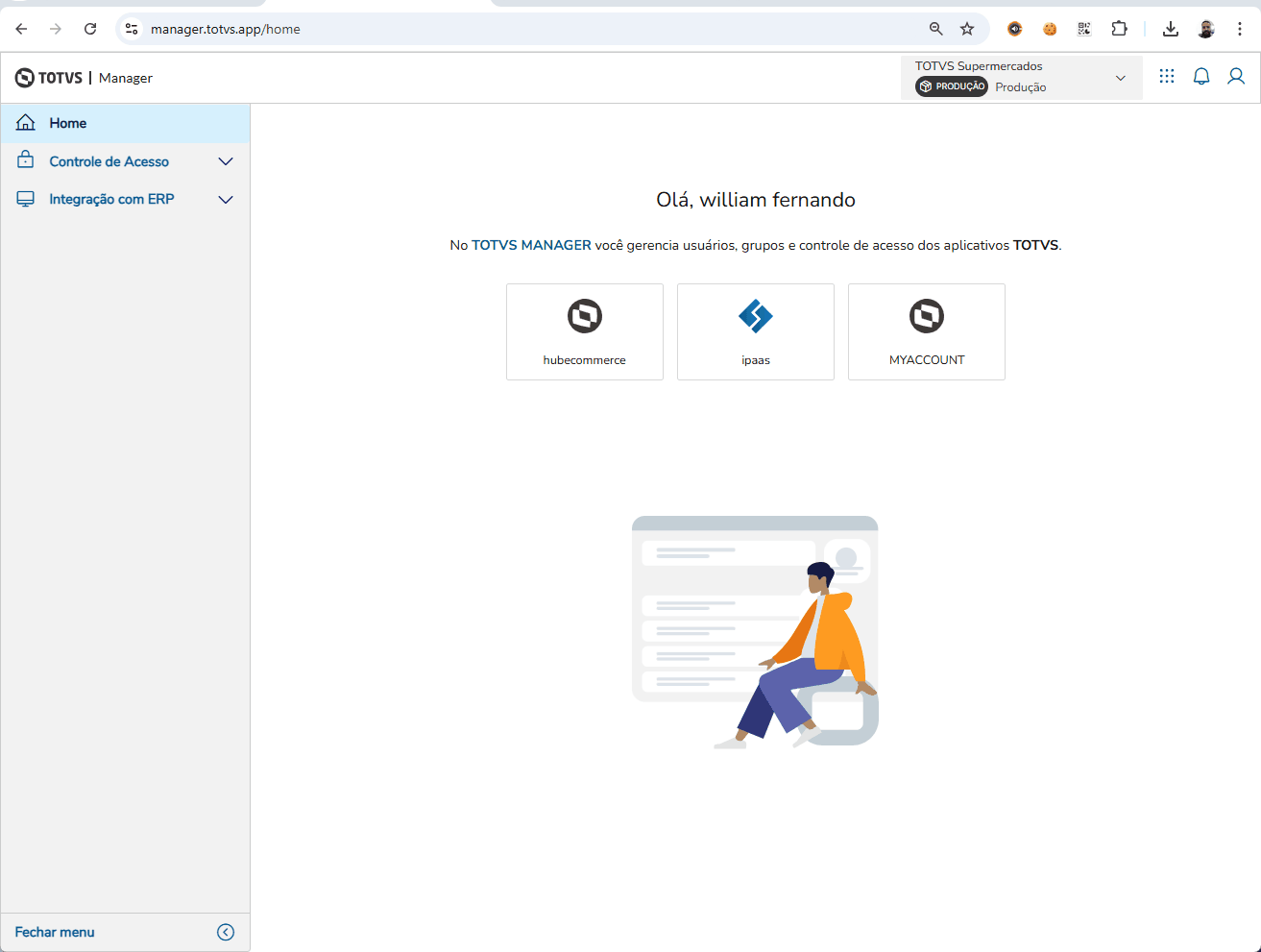Expand the Integração com ERP chevron
Image resolution: width=1261 pixels, height=952 pixels.
(x=226, y=200)
